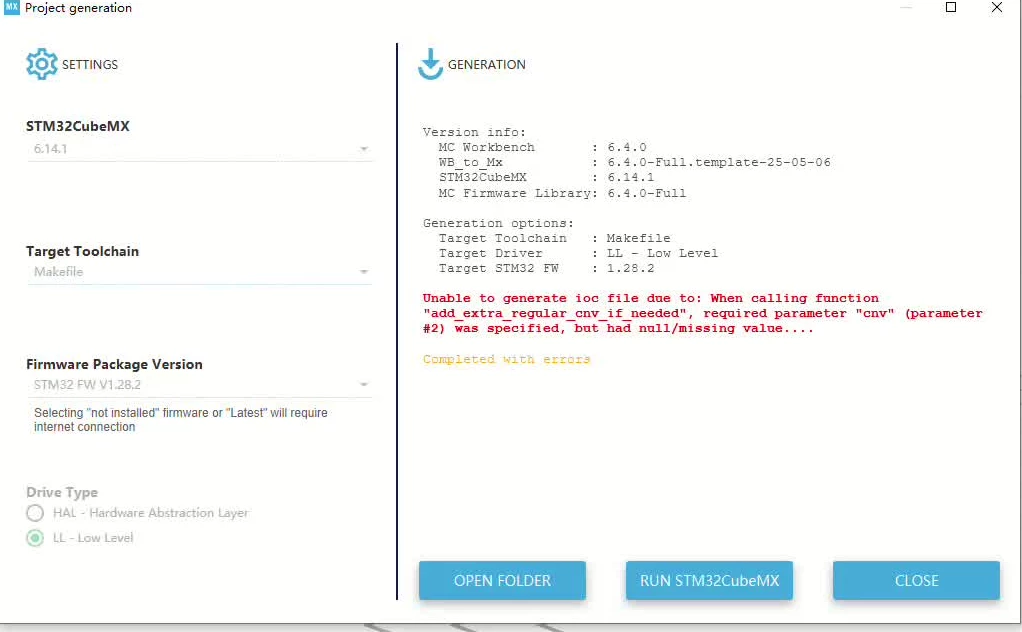Click the MX app icon in title bar
Screen dimensions: 1022x632
coord(12,7)
